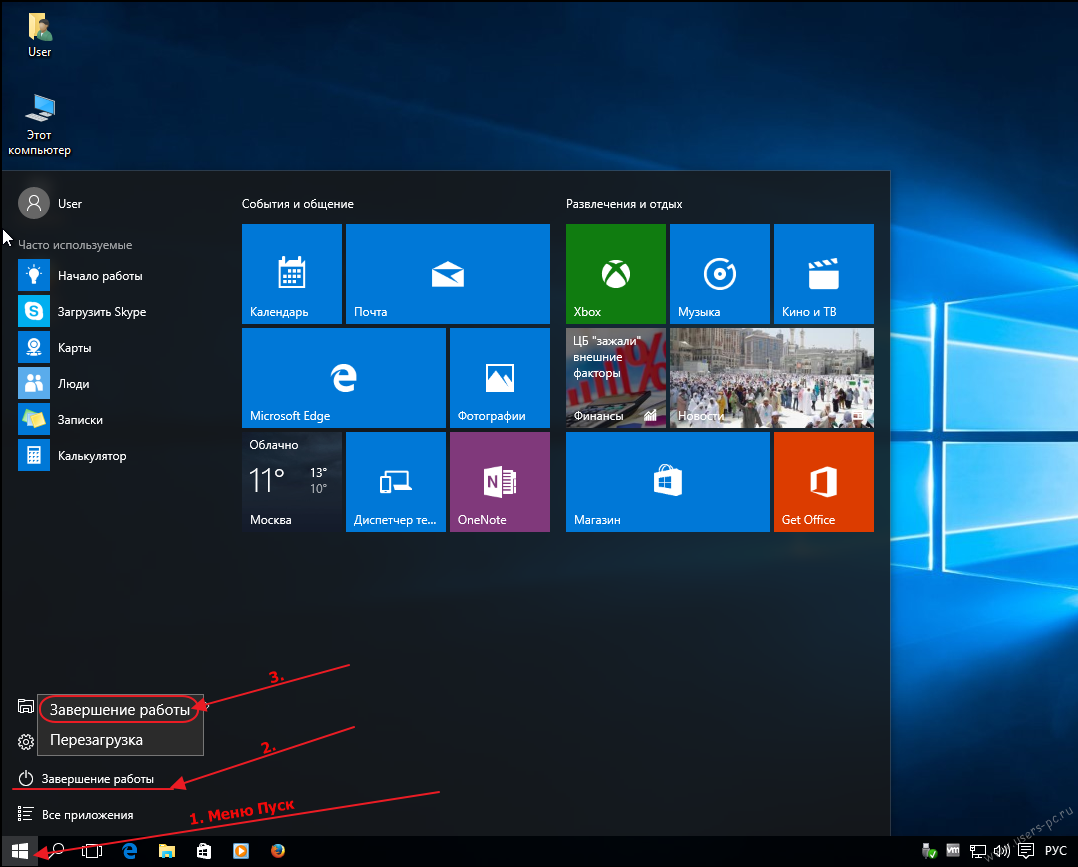
Task: Open taskbar search magnifier
Action: click(x=58, y=851)
